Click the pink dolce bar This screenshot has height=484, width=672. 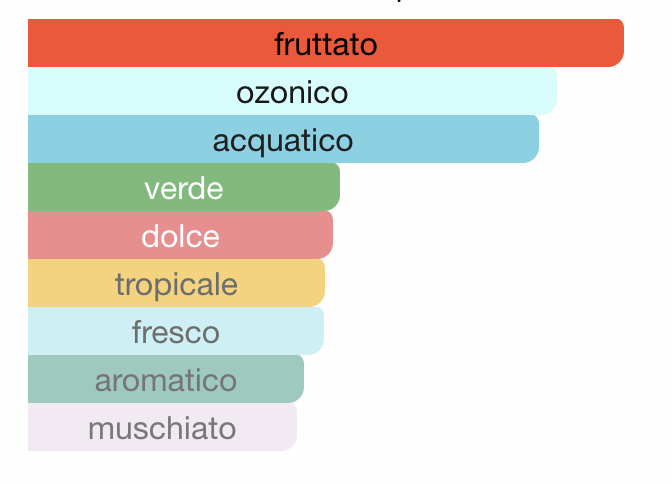pos(180,235)
